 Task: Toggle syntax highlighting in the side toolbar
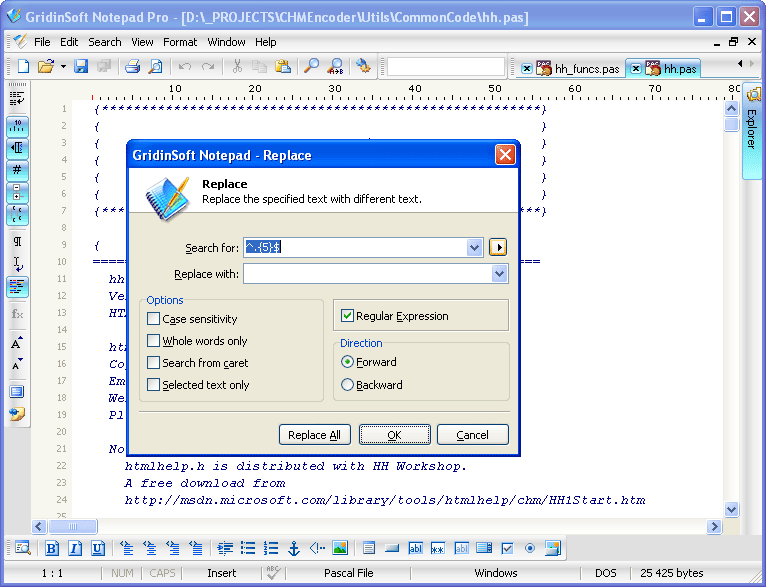click(17, 287)
